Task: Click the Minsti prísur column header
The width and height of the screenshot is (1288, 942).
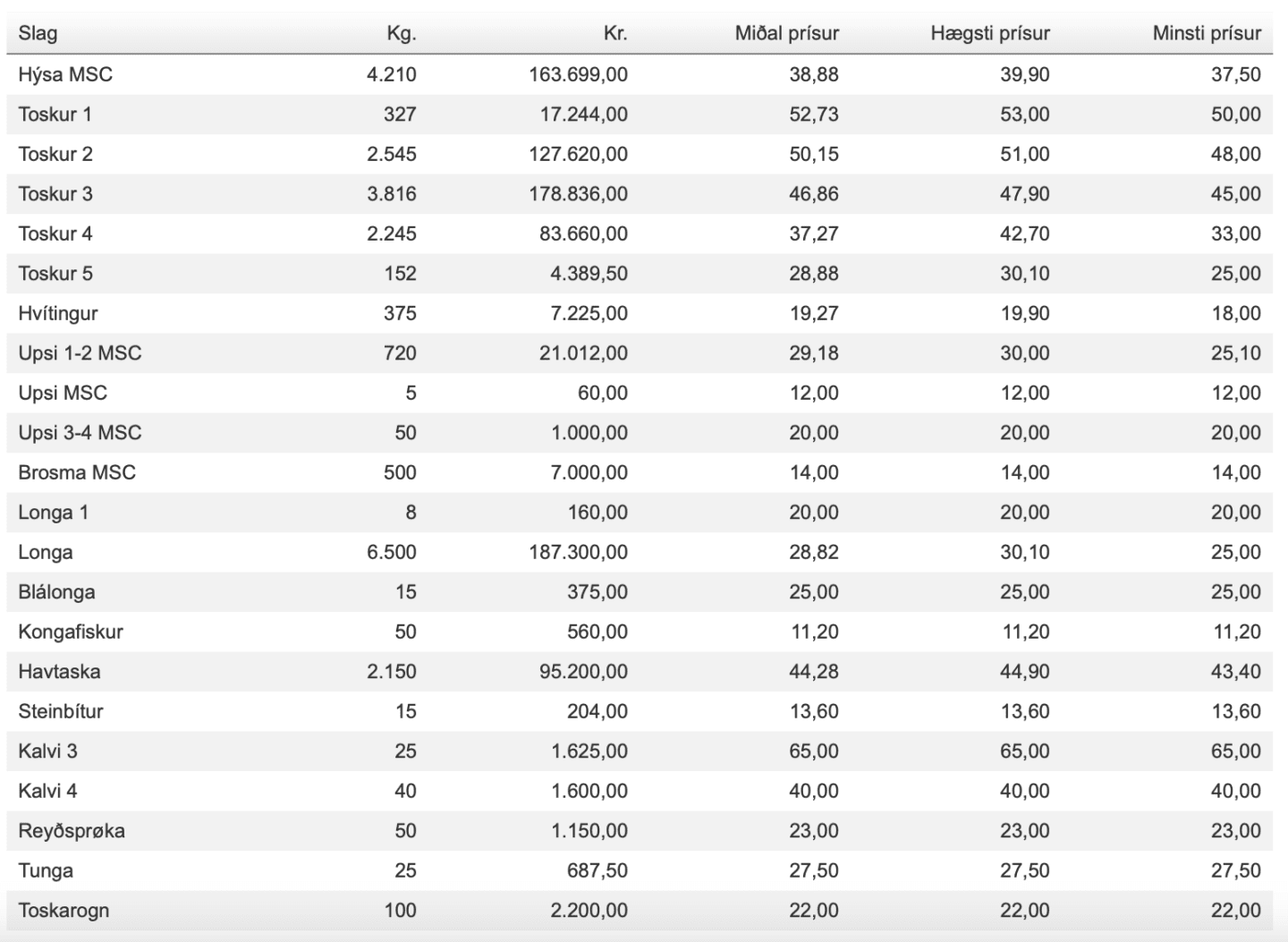Action: coord(1206,34)
